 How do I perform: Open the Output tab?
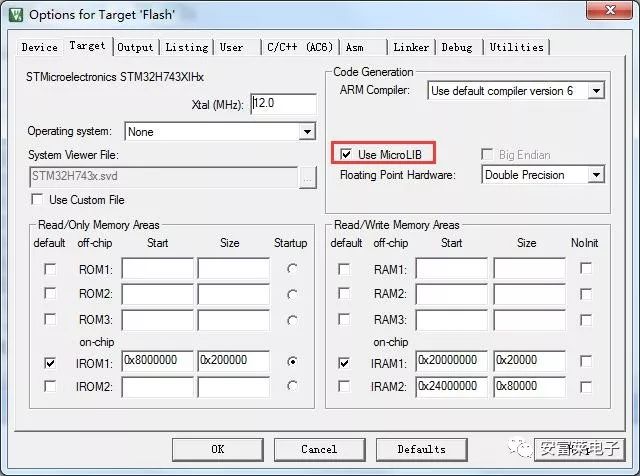click(x=135, y=47)
